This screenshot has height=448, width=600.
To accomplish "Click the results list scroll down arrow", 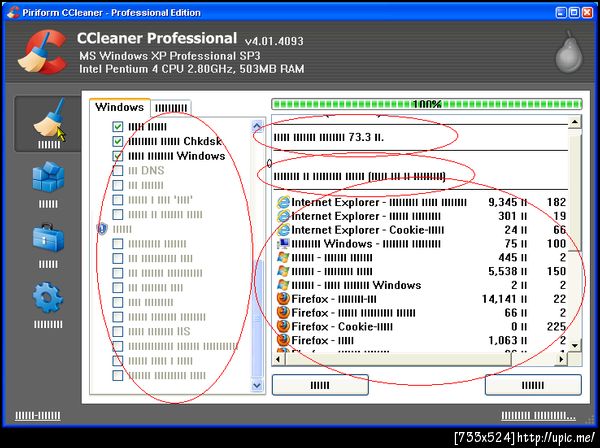I will [x=574, y=345].
